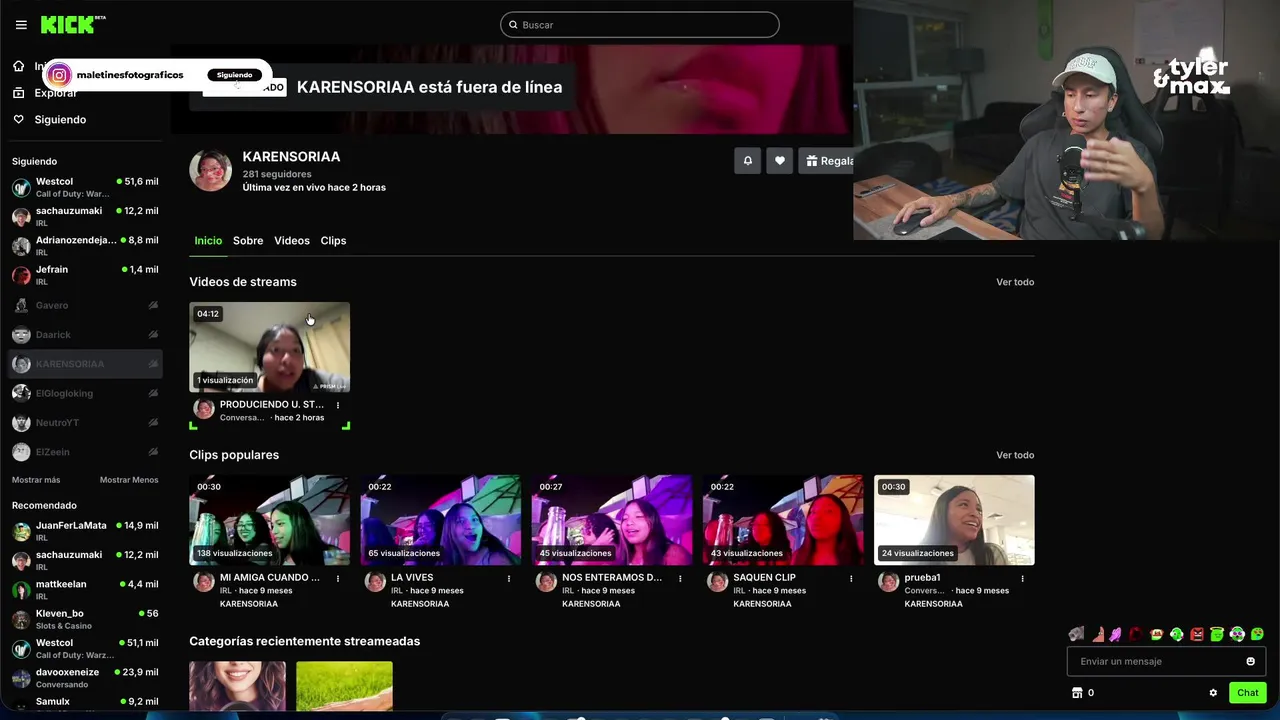
Task: Open Westcol channel in Siguiendo list
Action: coord(85,187)
